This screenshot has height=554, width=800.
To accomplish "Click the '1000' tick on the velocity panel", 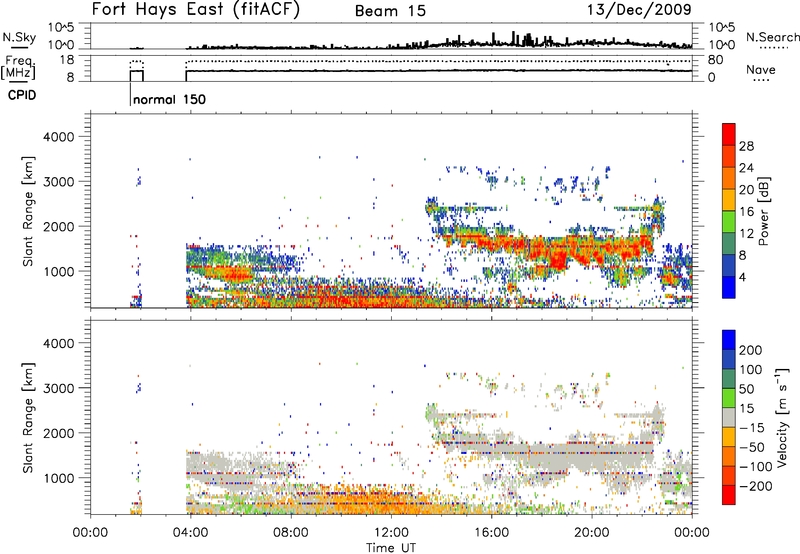I will pyautogui.click(x=58, y=478).
